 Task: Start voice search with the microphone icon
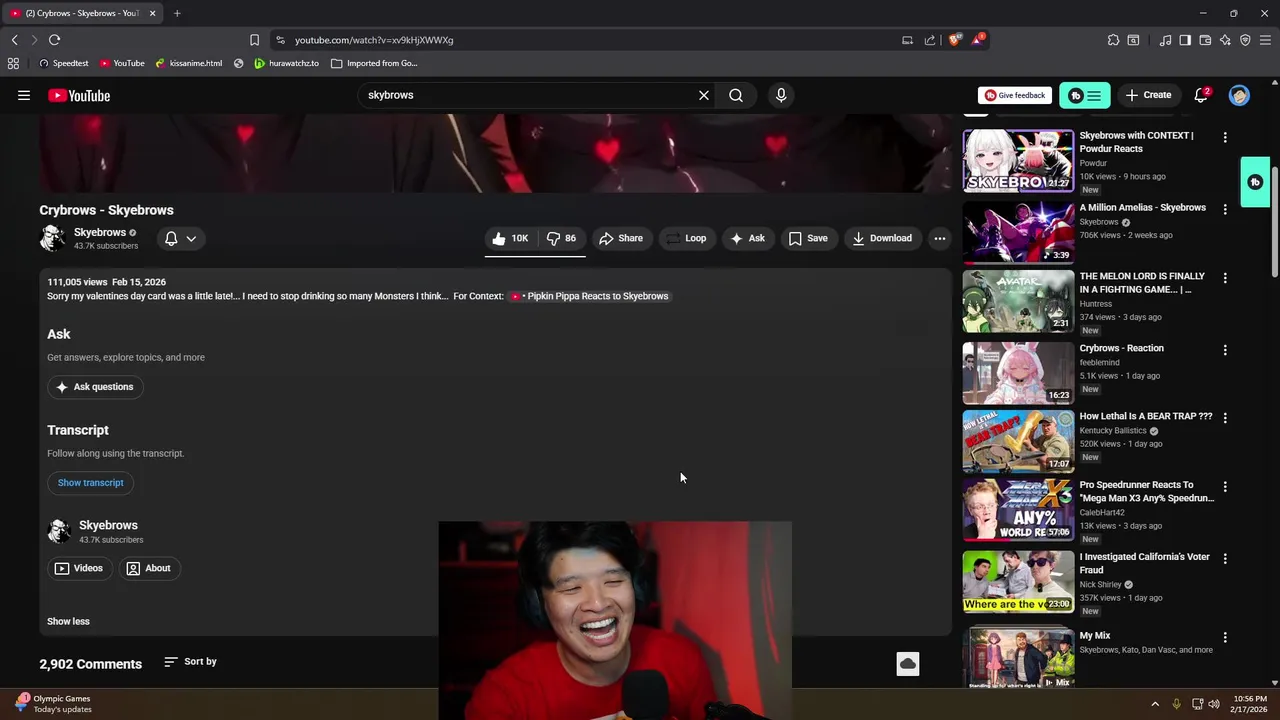point(781,95)
